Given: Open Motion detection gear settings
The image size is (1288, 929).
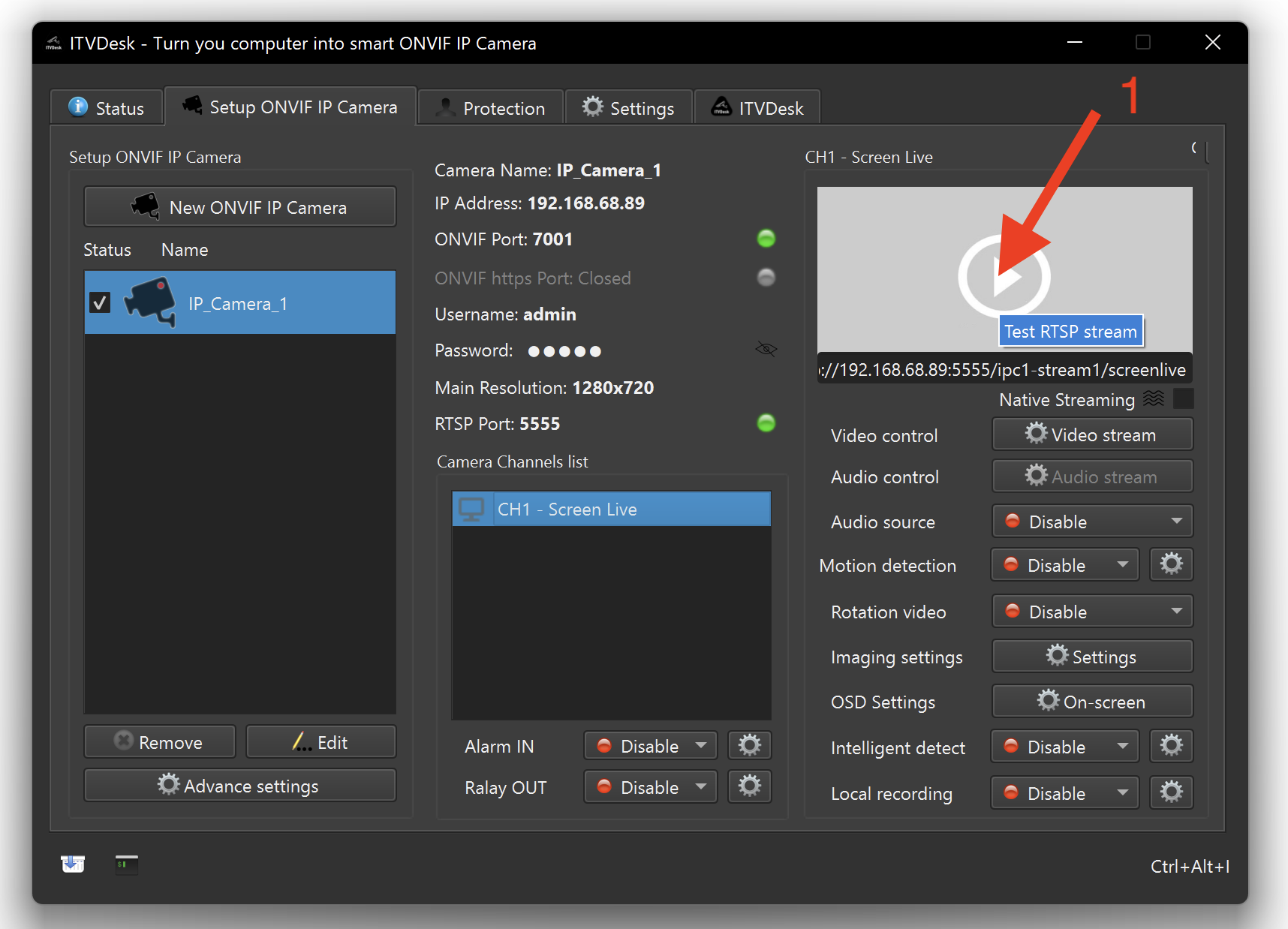Looking at the screenshot, I should point(1171,564).
